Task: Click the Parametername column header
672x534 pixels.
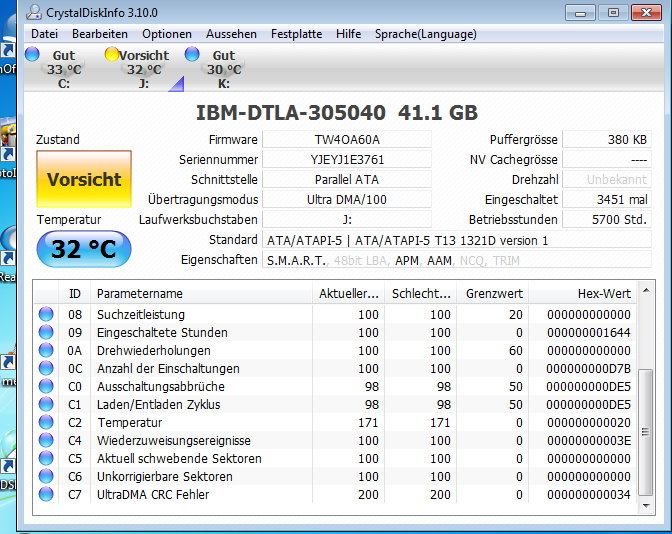Action: point(201,294)
